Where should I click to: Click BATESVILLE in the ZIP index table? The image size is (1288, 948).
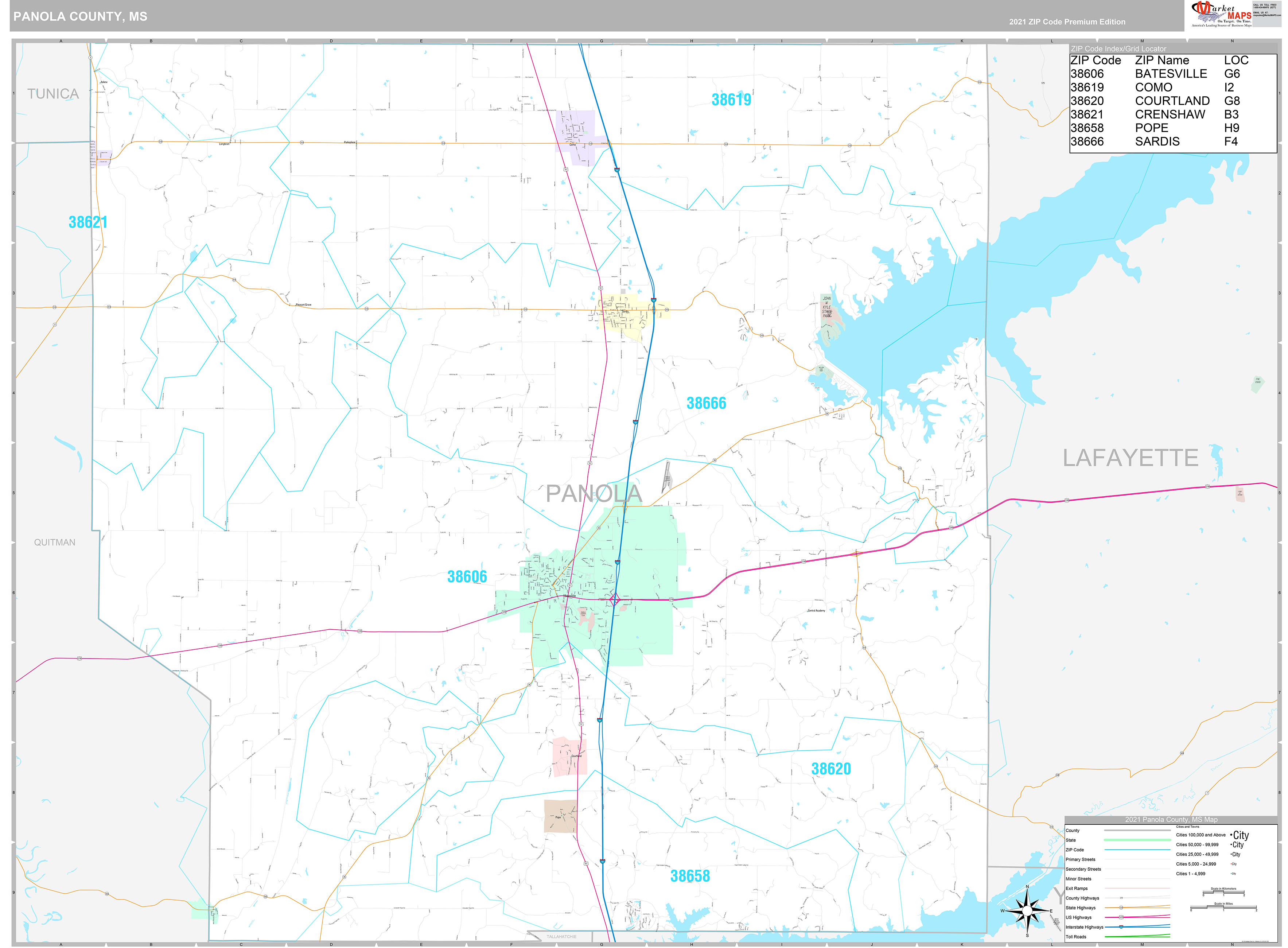pyautogui.click(x=1171, y=73)
